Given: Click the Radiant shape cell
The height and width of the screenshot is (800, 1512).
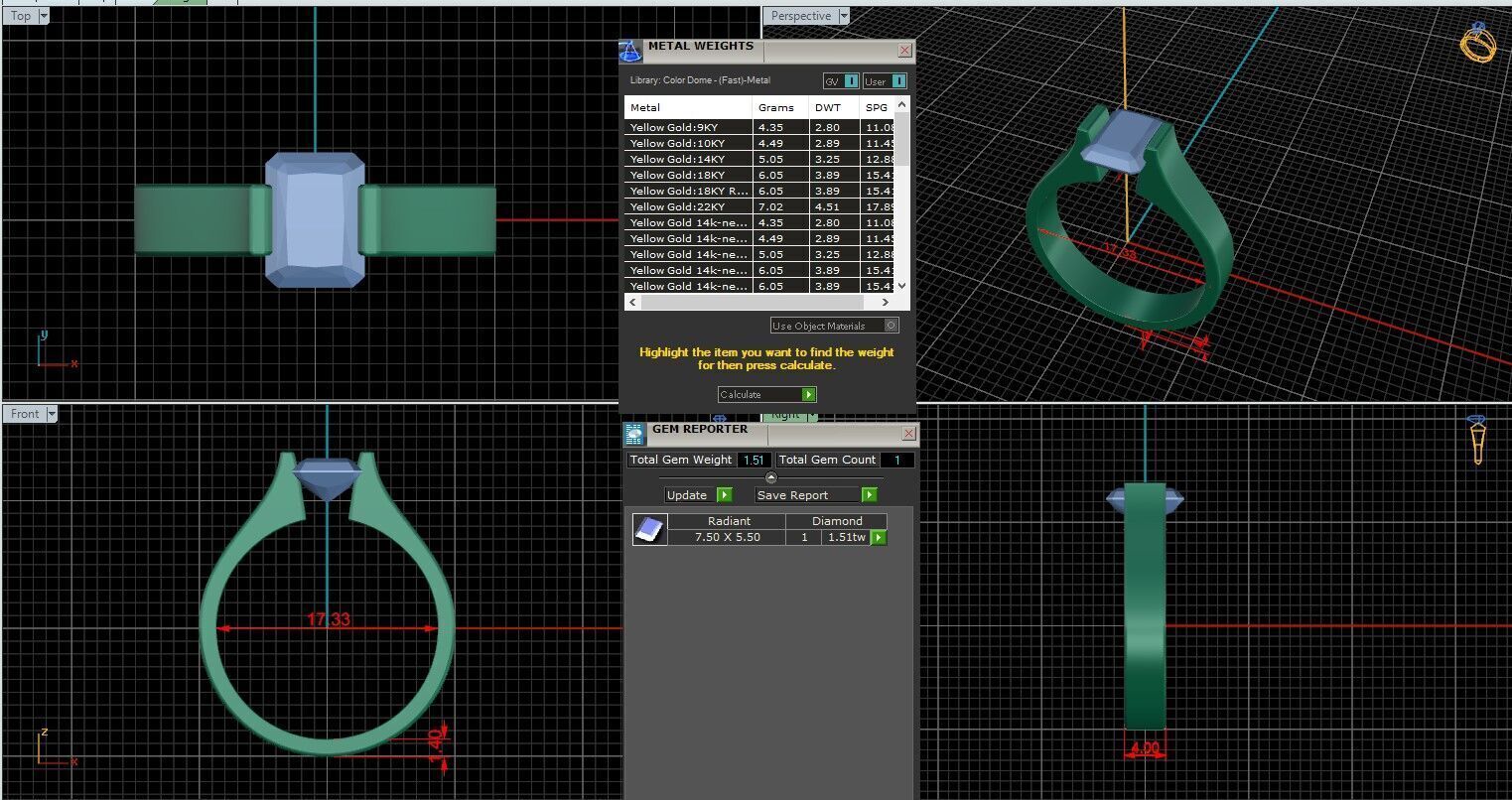Looking at the screenshot, I should (729, 520).
